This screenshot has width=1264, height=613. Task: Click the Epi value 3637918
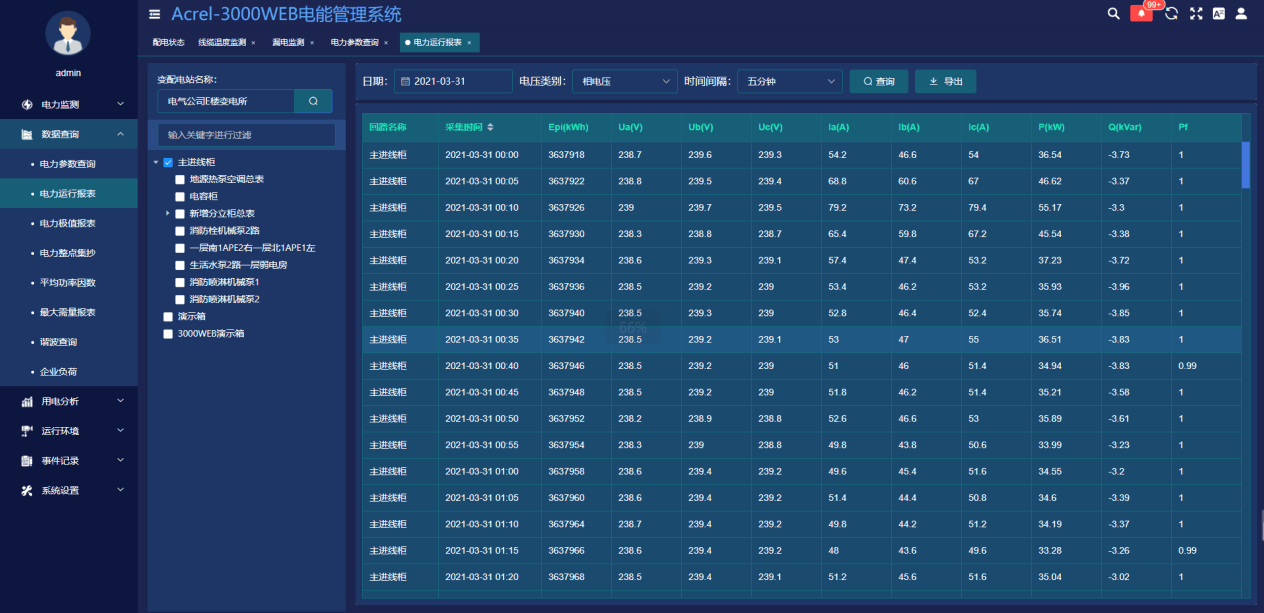click(x=566, y=155)
